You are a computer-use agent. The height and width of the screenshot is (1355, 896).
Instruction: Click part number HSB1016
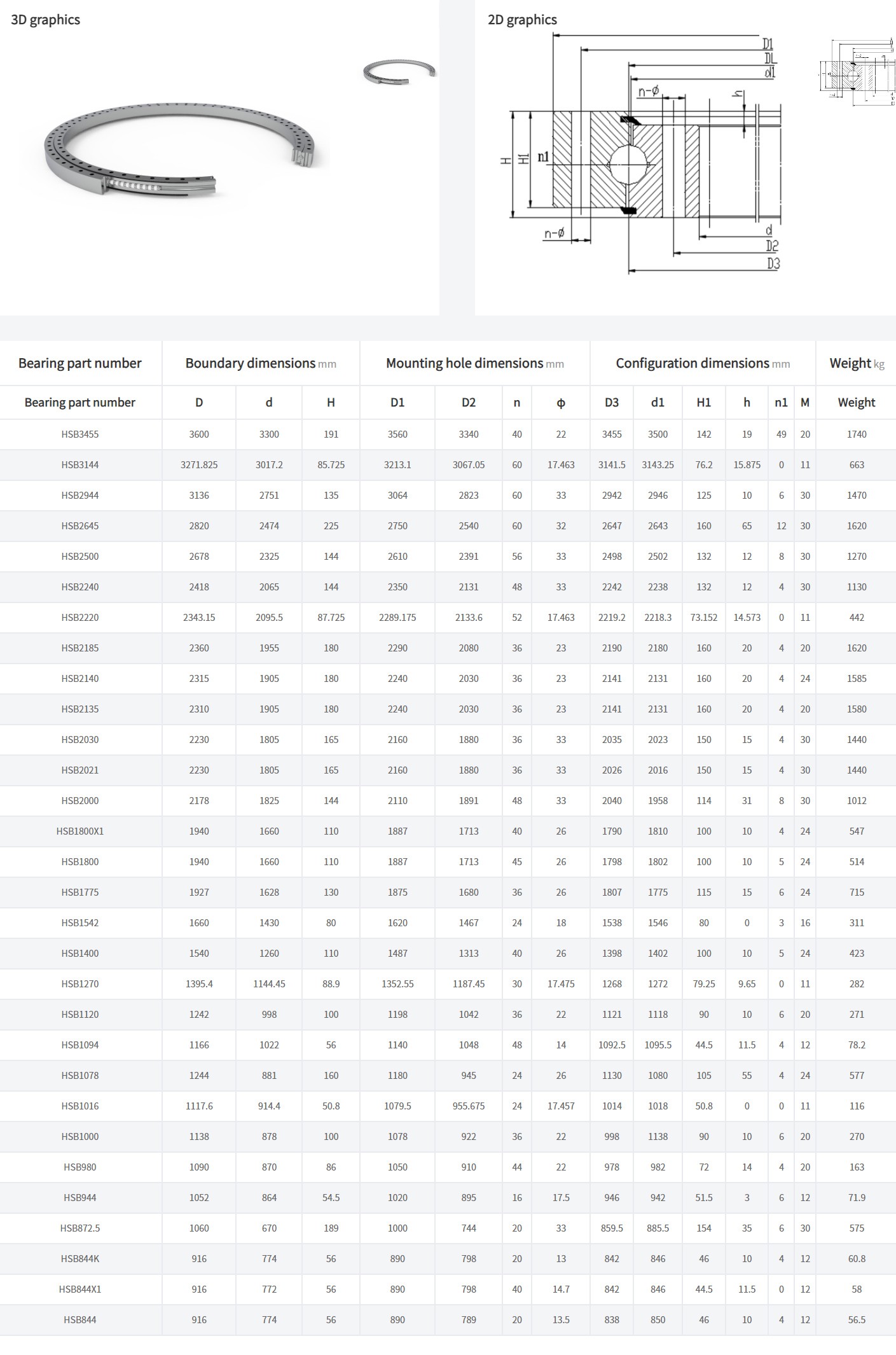tap(80, 1106)
